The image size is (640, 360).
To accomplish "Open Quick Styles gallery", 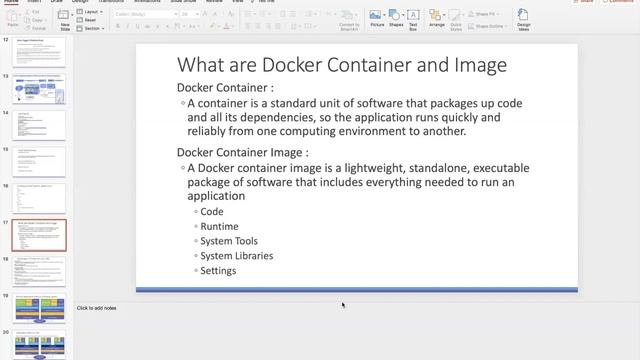I will pyautogui.click(x=456, y=20).
